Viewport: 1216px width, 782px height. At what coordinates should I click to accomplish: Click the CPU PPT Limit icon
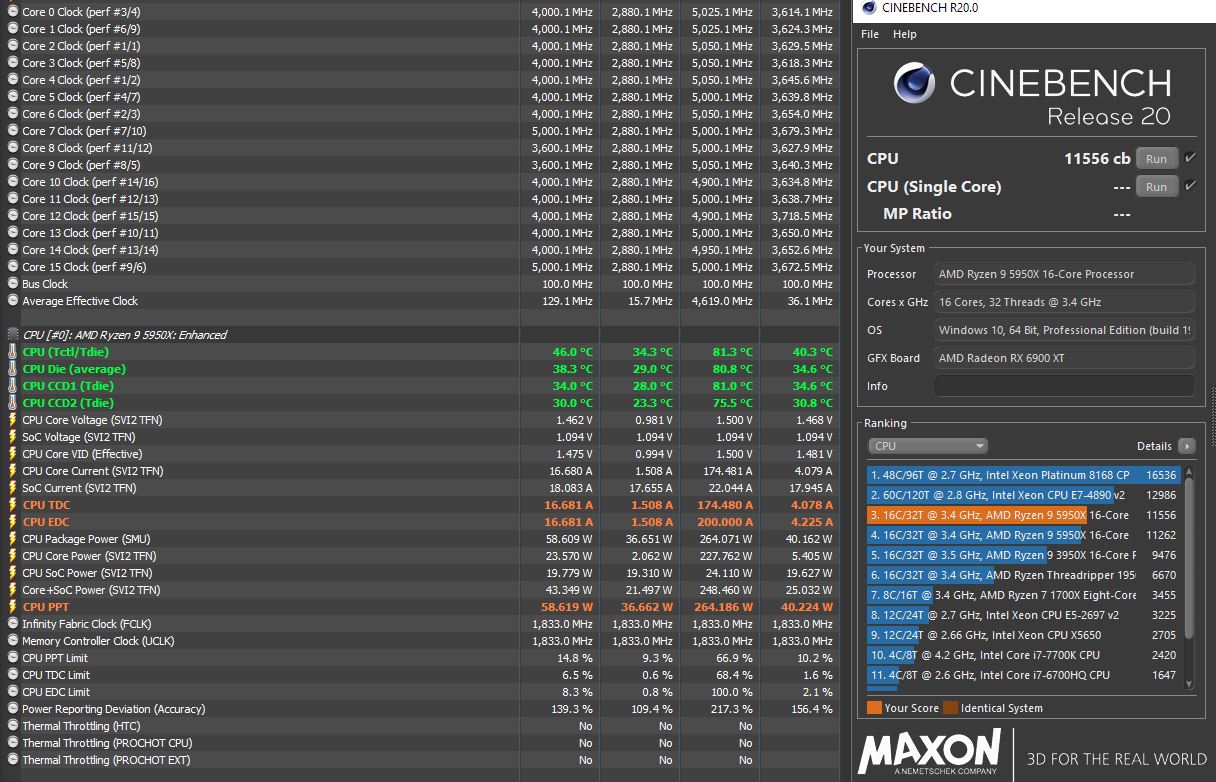pos(13,658)
